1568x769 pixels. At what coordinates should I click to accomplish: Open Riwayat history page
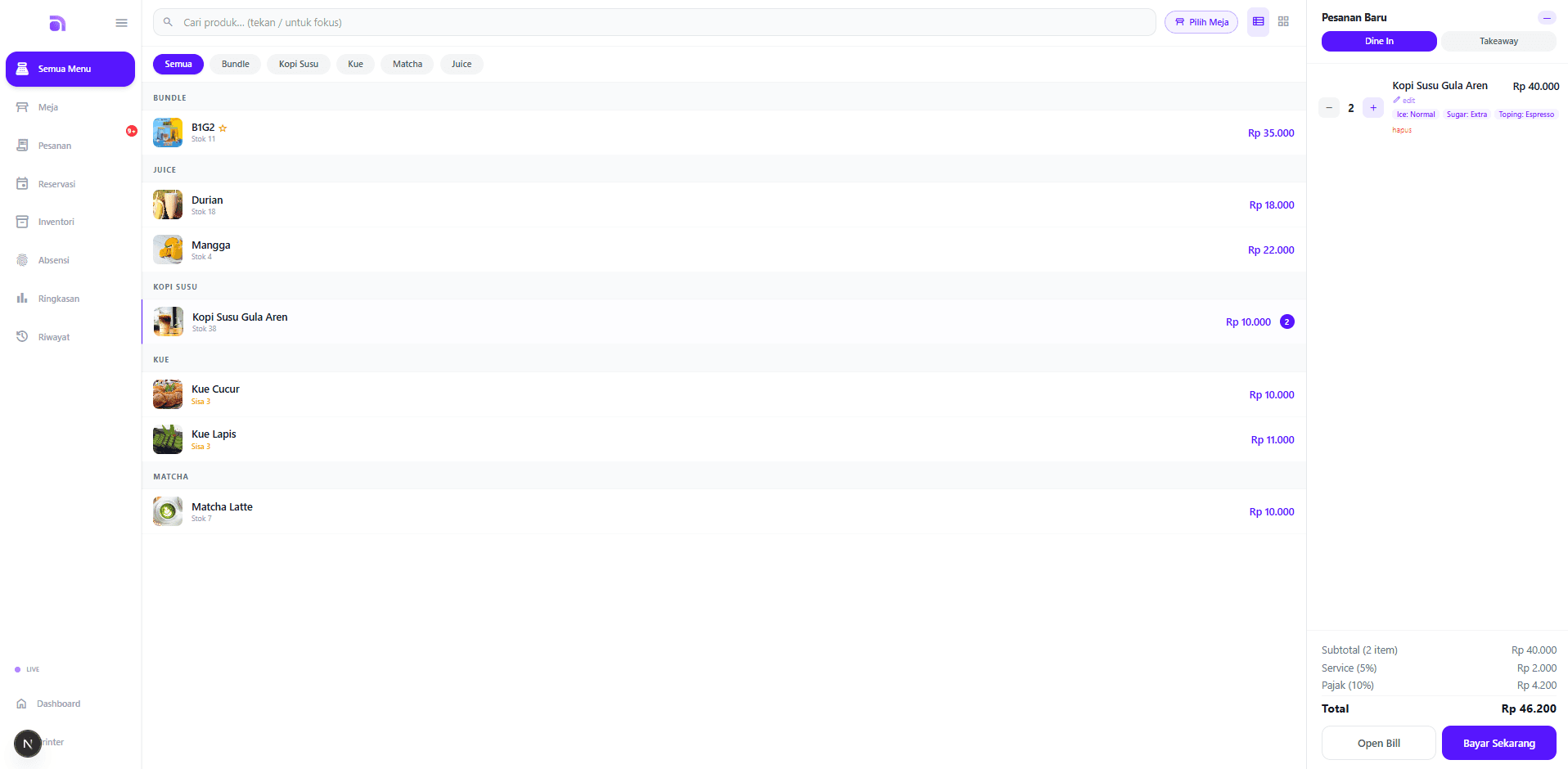pyautogui.click(x=70, y=337)
